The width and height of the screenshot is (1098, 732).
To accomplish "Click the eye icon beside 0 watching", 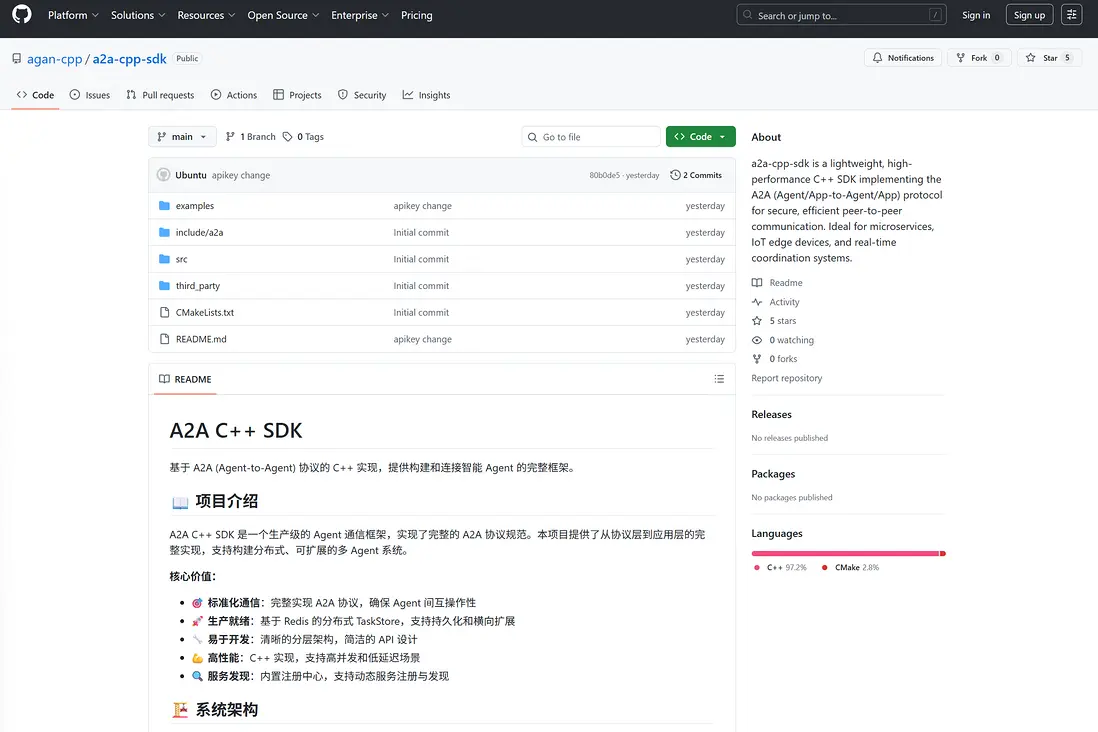I will point(757,340).
